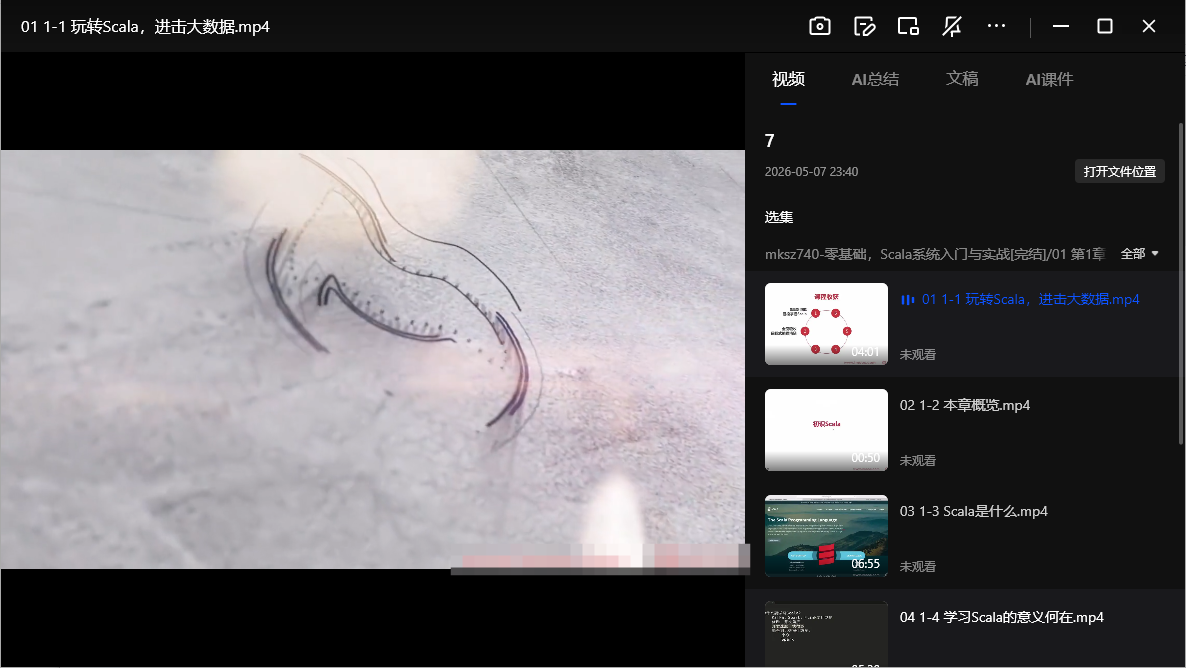This screenshot has height=668, width=1186.
Task: Click the playing bars icon beside 01 1-1
Action: point(907,300)
